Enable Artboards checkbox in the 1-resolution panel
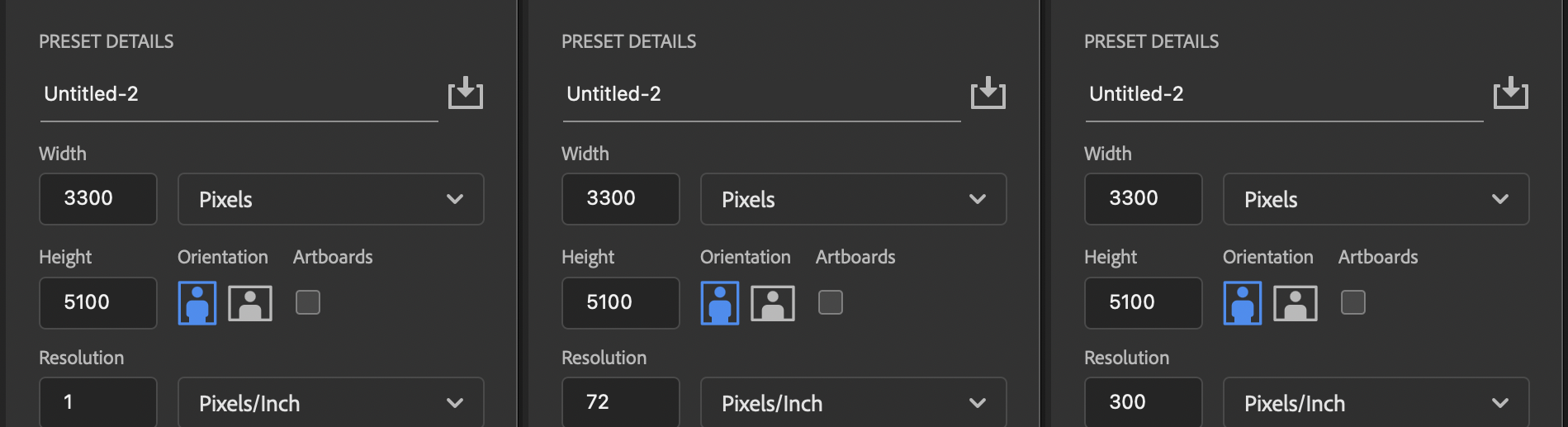The width and height of the screenshot is (1568, 427). point(308,302)
